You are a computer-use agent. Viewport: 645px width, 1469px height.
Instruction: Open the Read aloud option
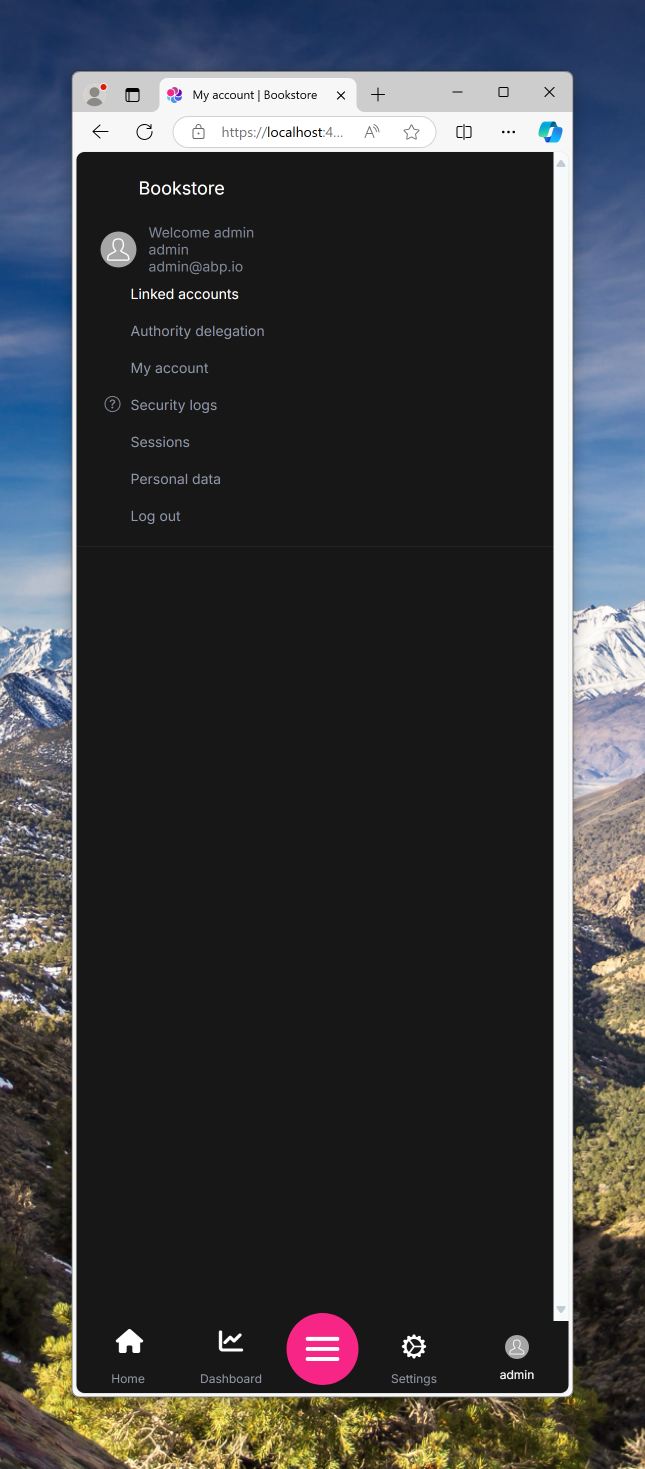372,132
